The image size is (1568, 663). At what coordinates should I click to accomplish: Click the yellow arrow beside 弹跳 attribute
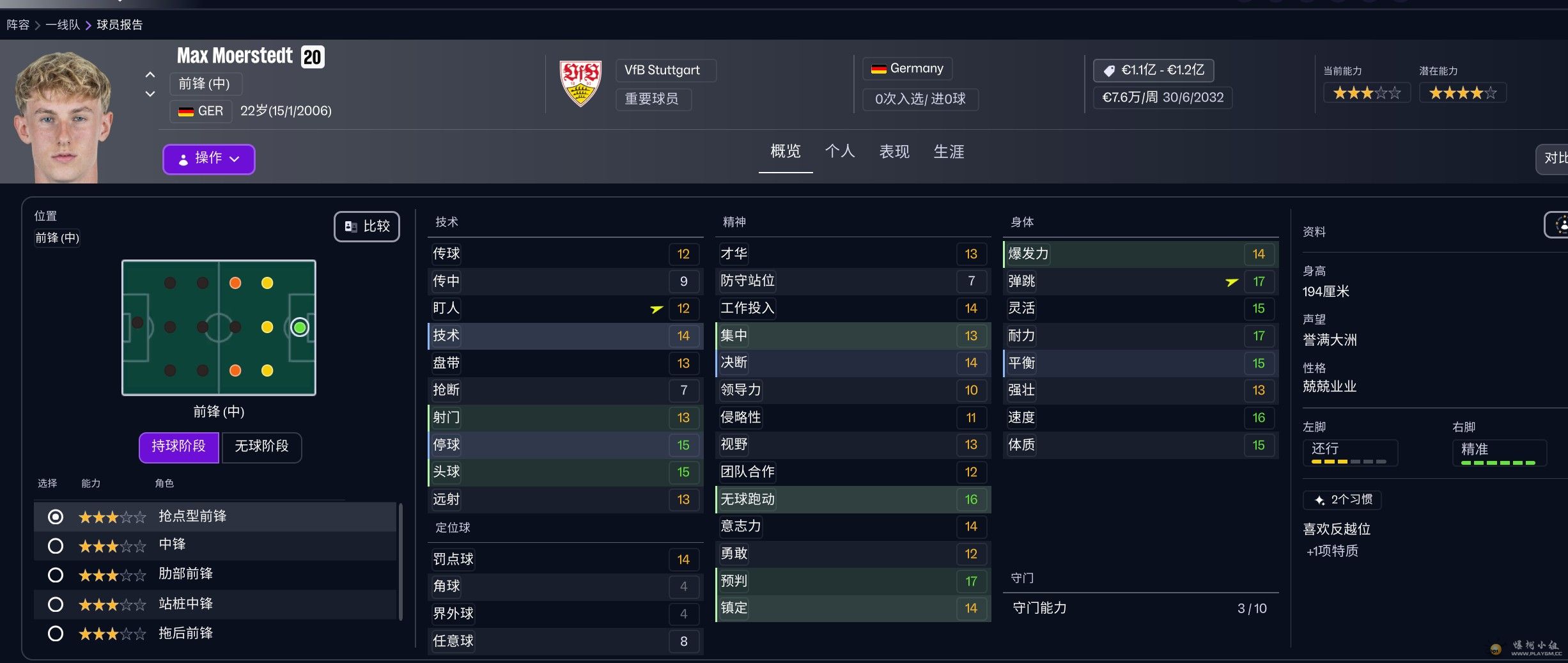tap(1231, 282)
